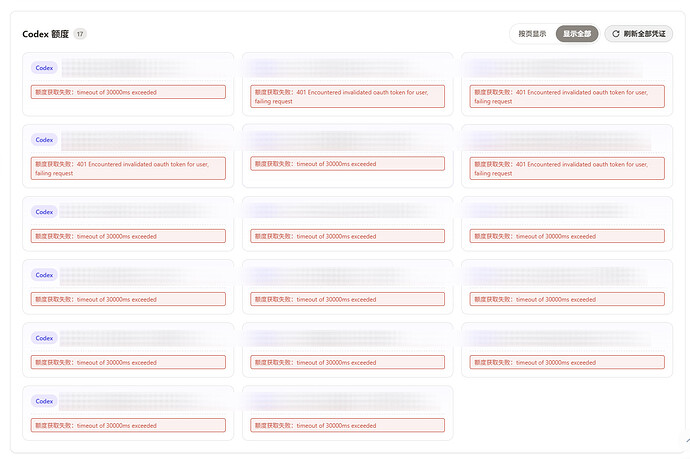Click 401 oauth error message beside Codex tag

[128, 169]
